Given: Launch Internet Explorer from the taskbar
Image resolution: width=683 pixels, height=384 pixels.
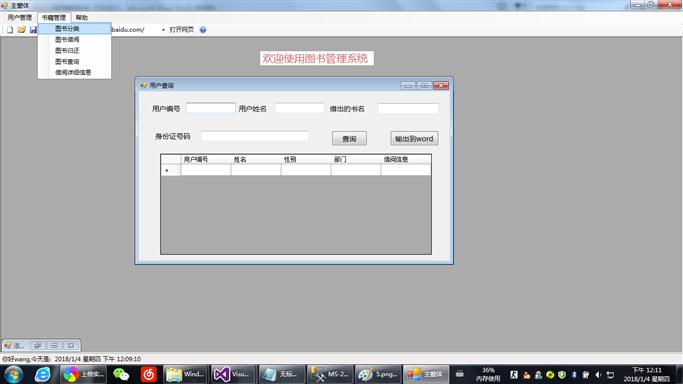Looking at the screenshot, I should point(42,374).
